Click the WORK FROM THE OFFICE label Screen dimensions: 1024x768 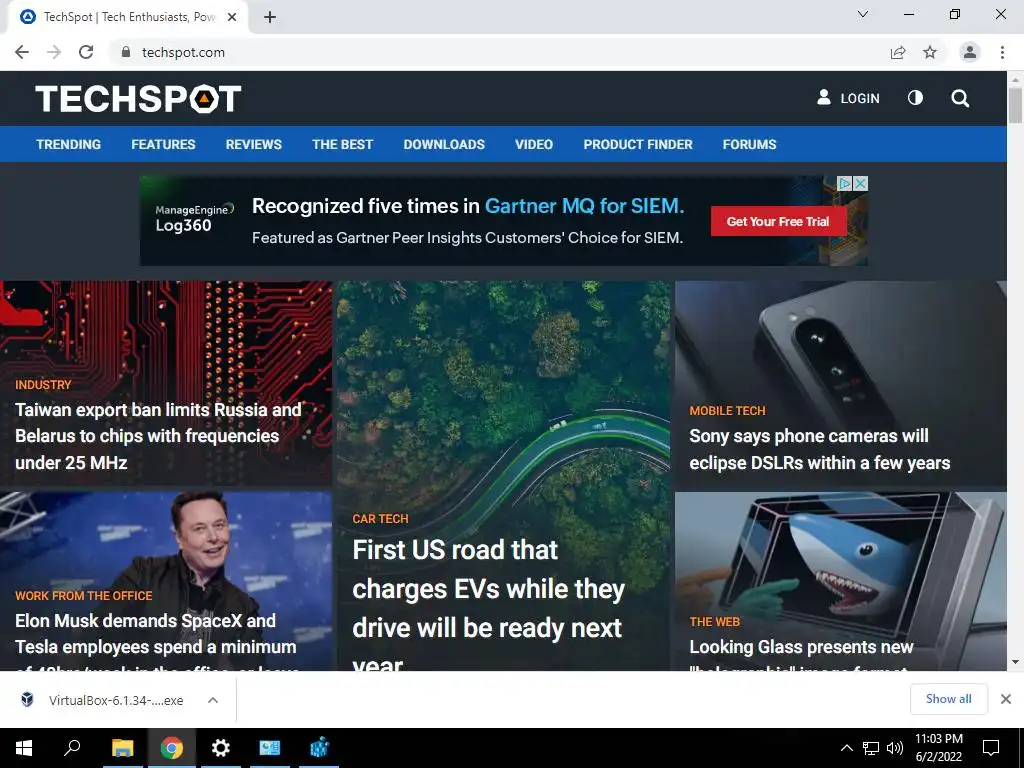tap(84, 596)
